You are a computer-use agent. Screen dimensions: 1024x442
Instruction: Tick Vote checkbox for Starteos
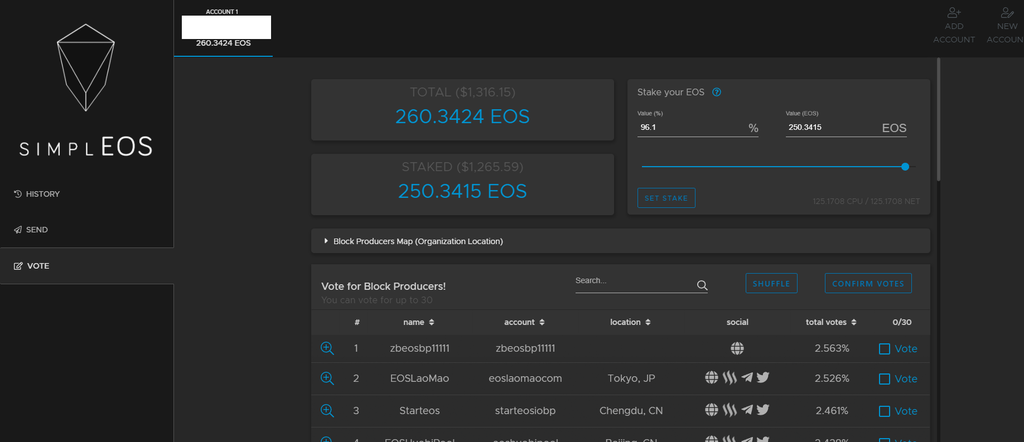(x=884, y=411)
